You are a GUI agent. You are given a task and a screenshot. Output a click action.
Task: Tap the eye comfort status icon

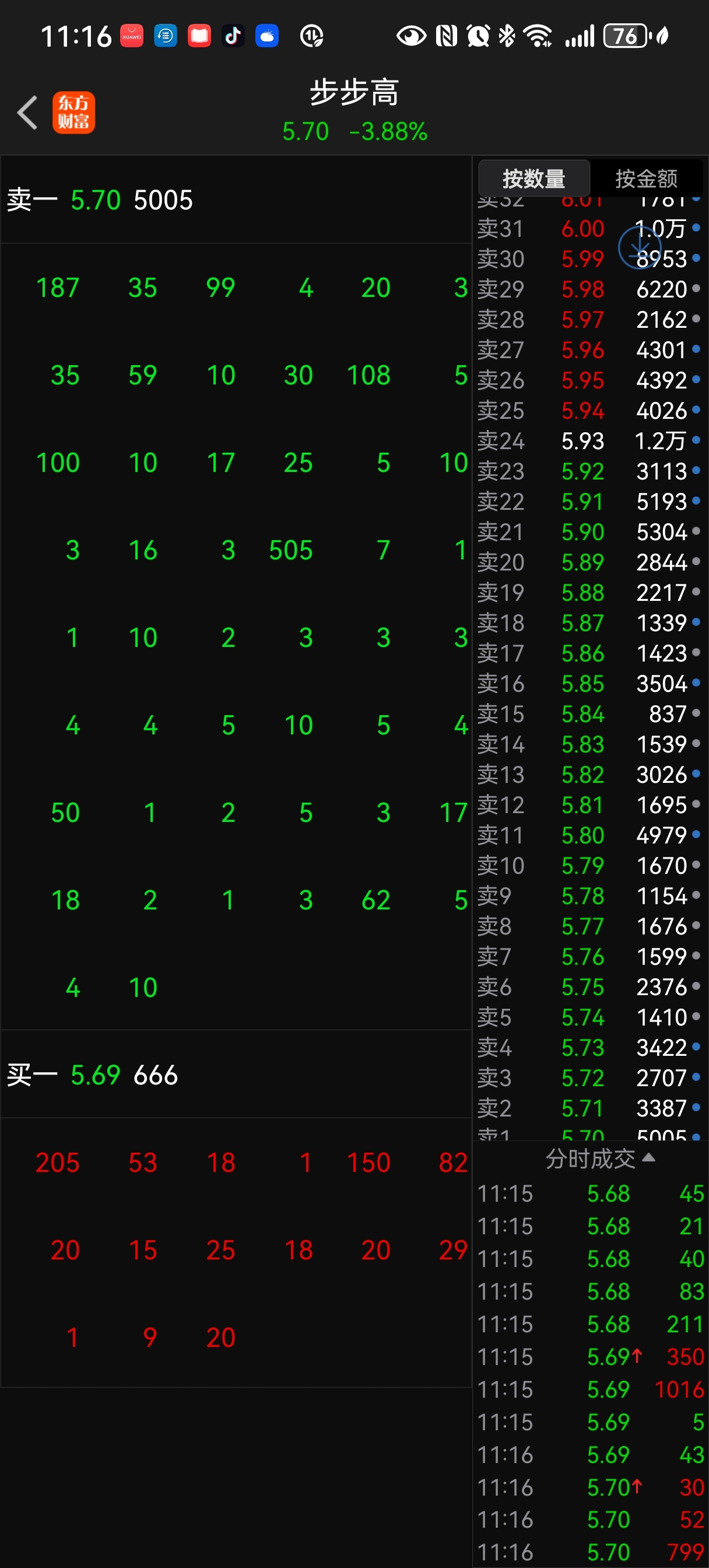point(412,36)
